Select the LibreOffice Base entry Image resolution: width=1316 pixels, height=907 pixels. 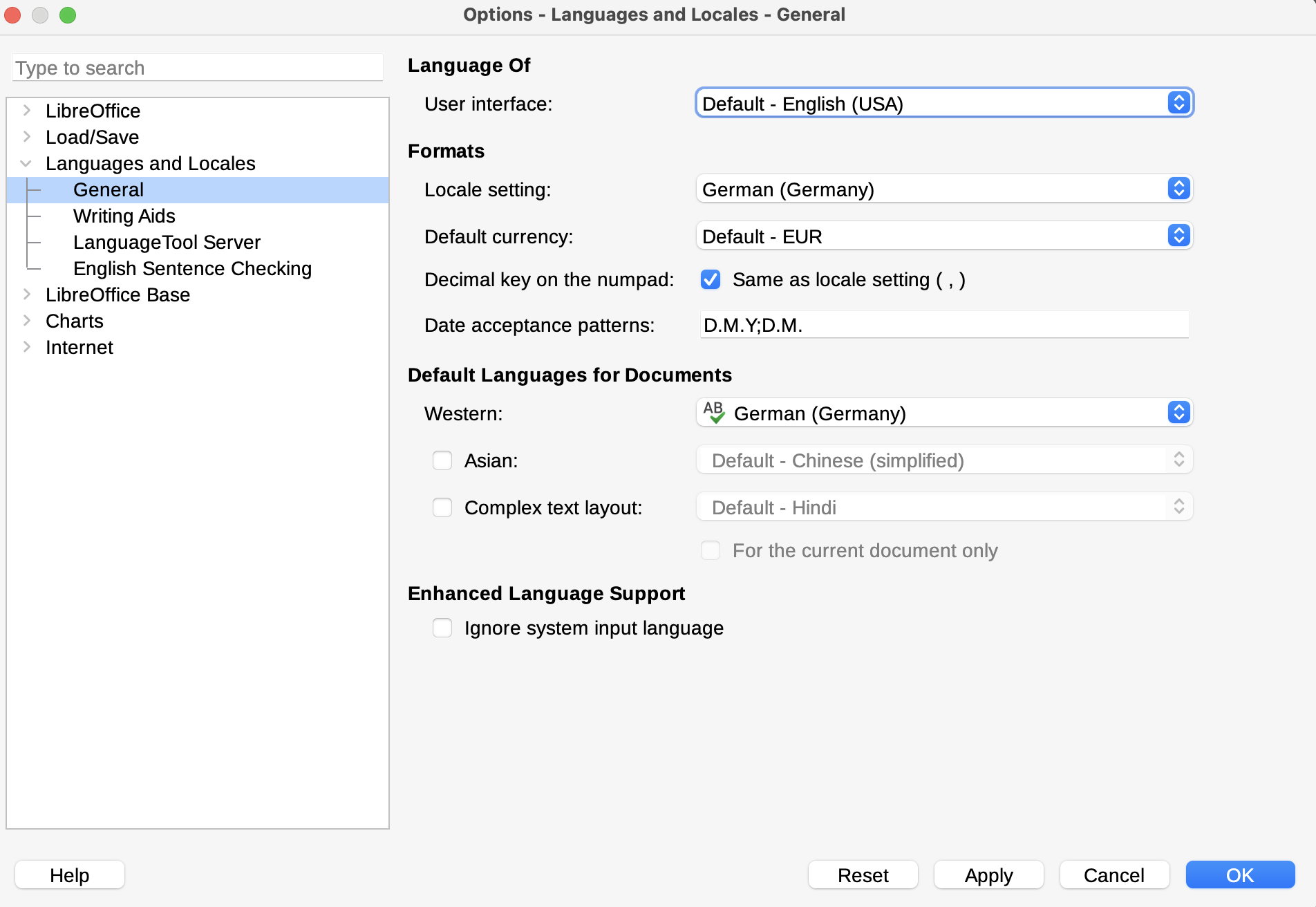[x=117, y=294]
